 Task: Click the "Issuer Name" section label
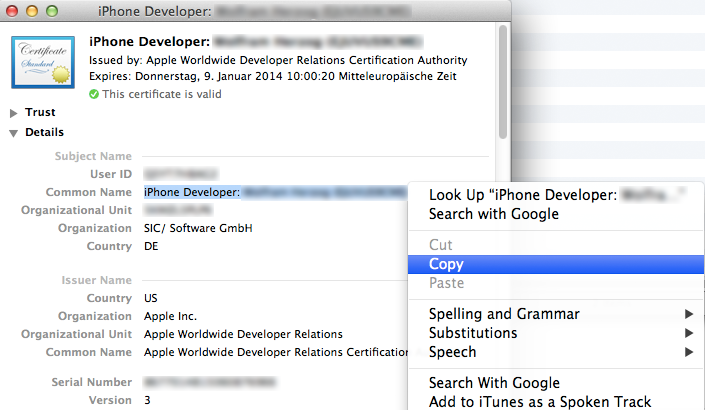coord(97,280)
